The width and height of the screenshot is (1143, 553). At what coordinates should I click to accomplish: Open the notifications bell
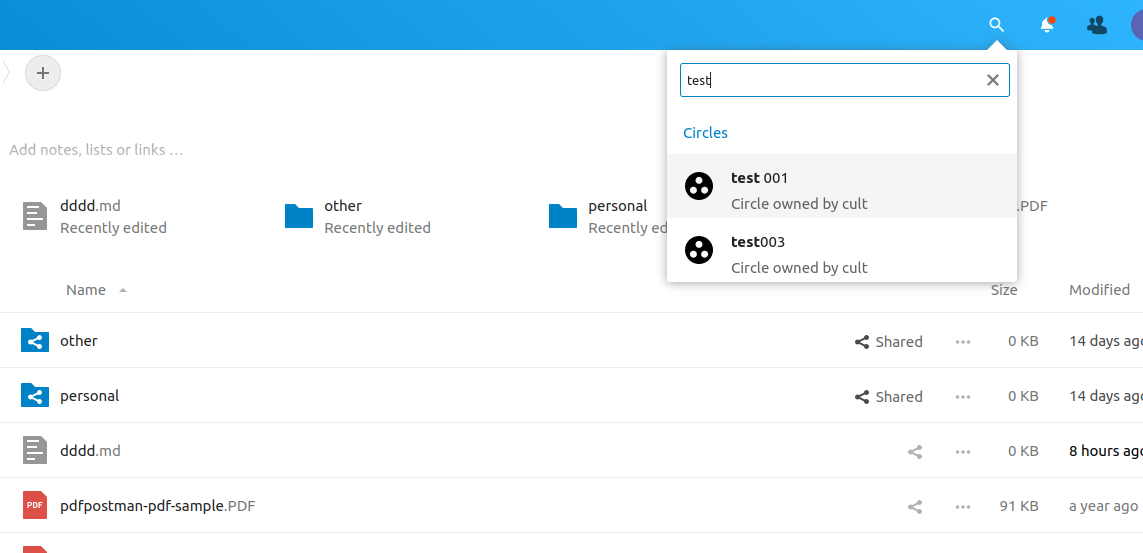pos(1047,26)
